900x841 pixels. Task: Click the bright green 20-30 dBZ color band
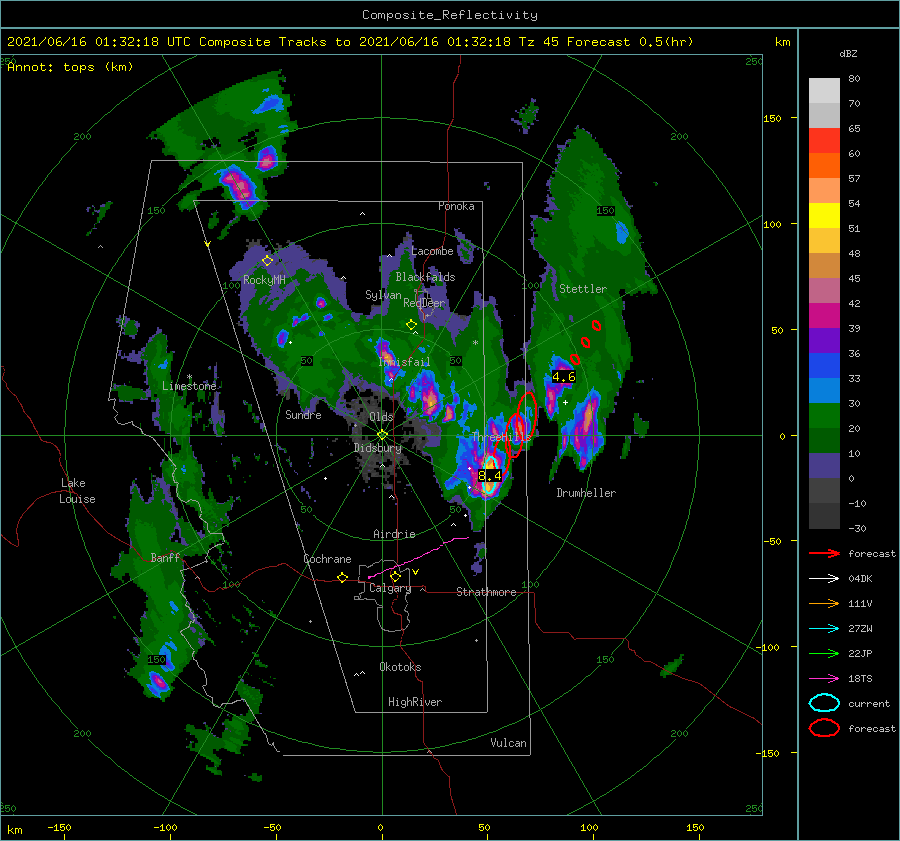pyautogui.click(x=824, y=416)
